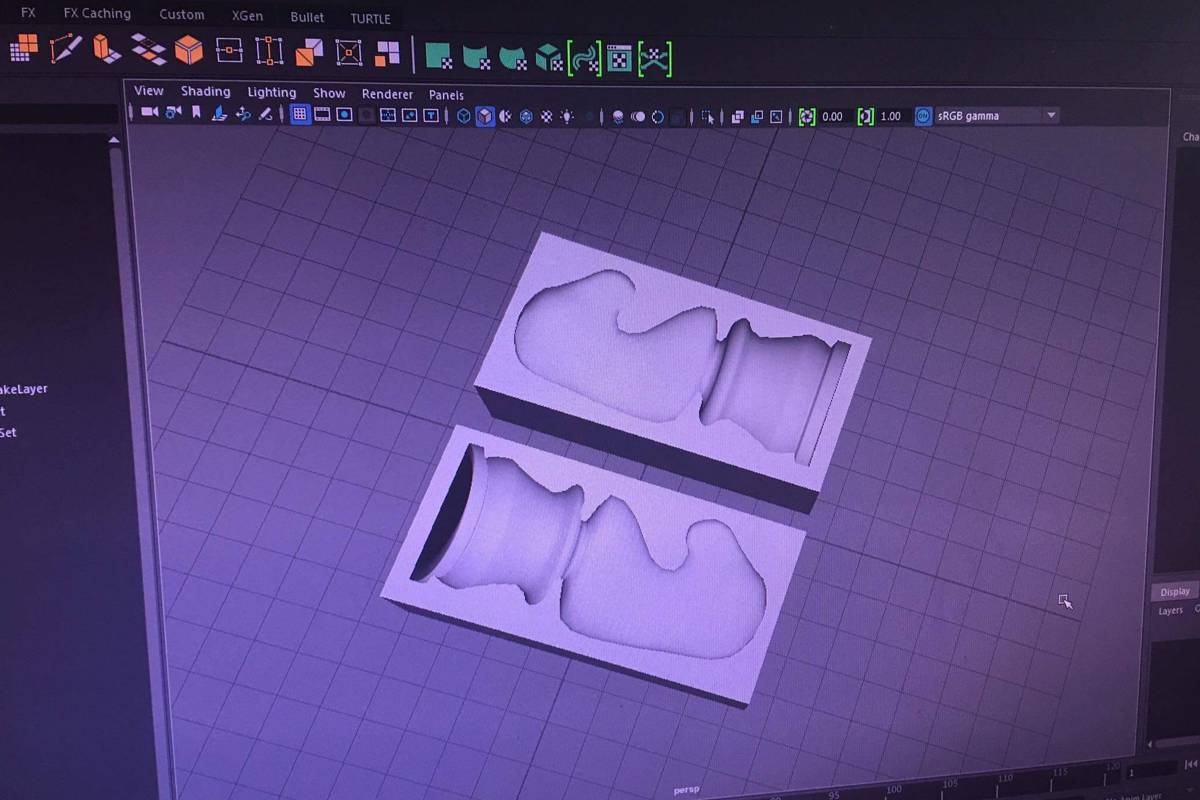The width and height of the screenshot is (1200, 800).
Task: Open the Shading menu
Action: click(205, 92)
